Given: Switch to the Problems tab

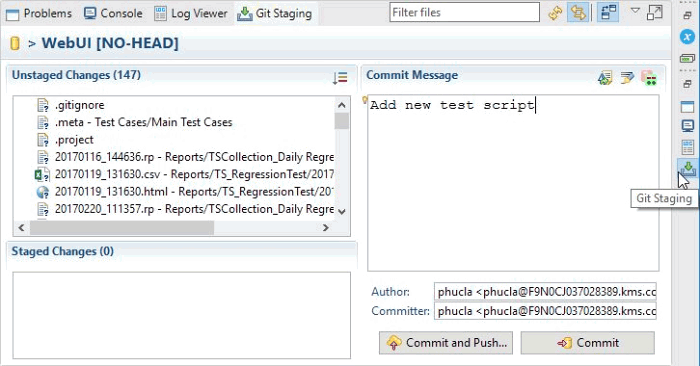Looking at the screenshot, I should coord(39,13).
